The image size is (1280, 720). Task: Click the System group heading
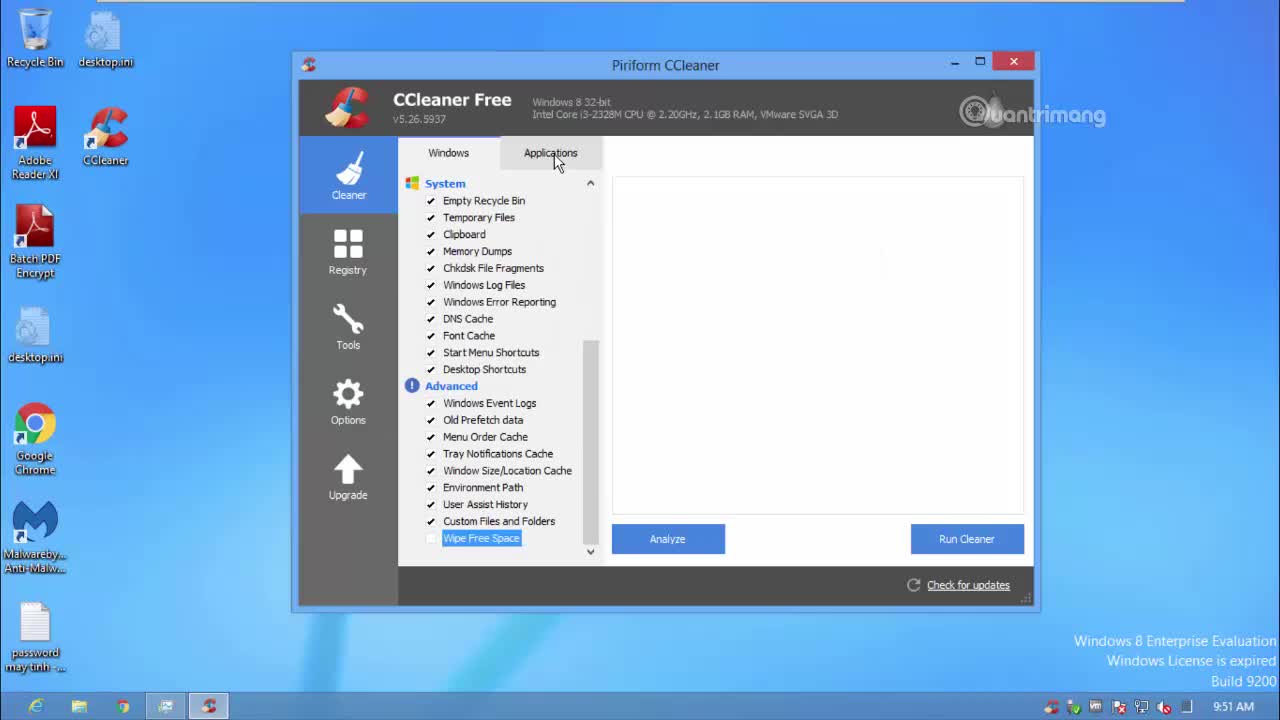(445, 183)
